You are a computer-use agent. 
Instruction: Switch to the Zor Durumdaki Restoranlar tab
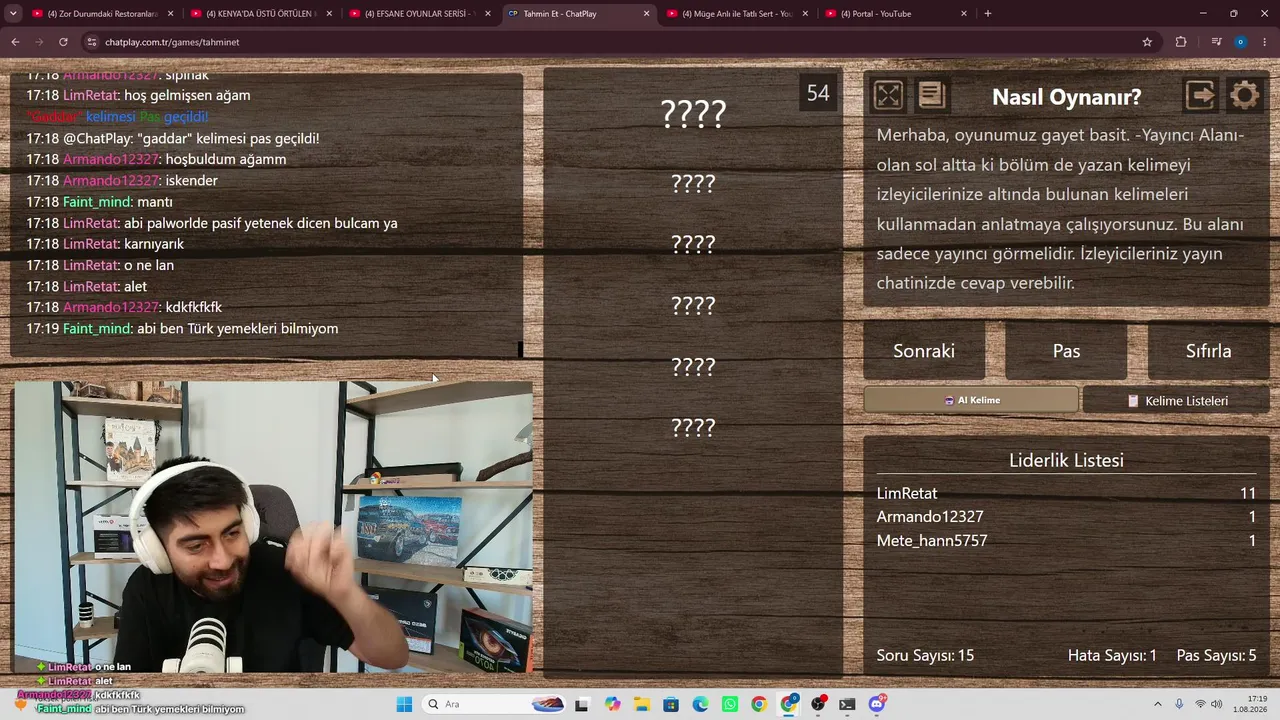[x=102, y=14]
